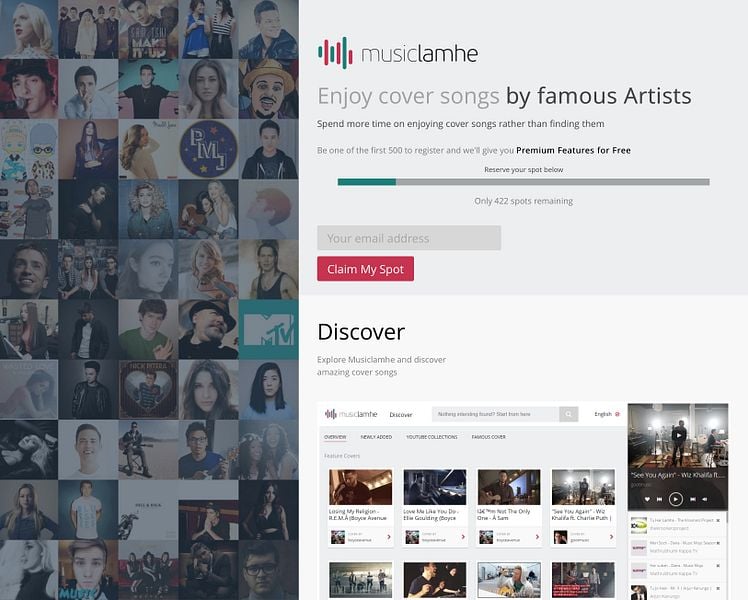Viewport: 748px width, 600px height.
Task: Click small musiclamhe logo in preview header
Action: 351,414
